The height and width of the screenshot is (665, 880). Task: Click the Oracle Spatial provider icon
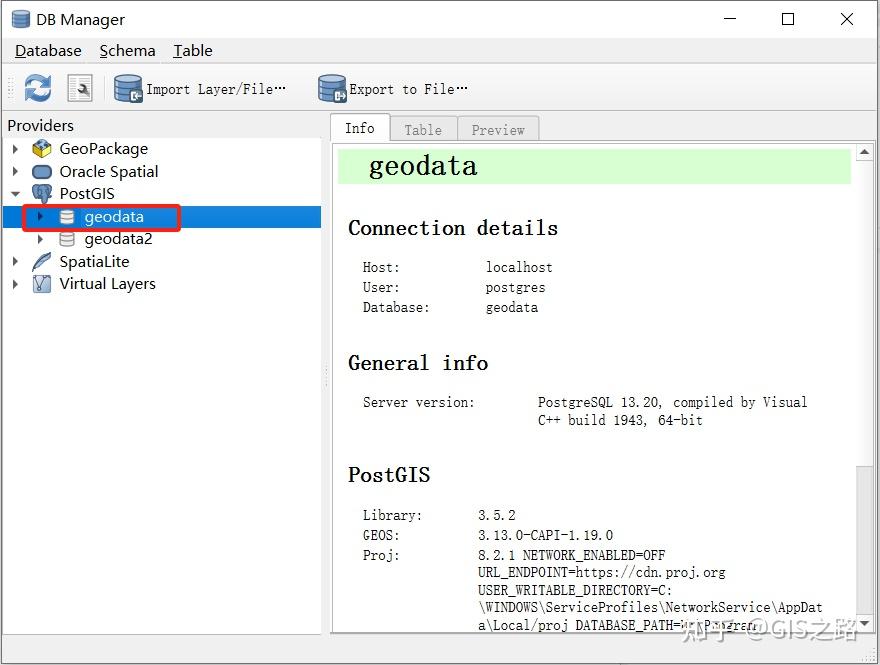(x=41, y=171)
